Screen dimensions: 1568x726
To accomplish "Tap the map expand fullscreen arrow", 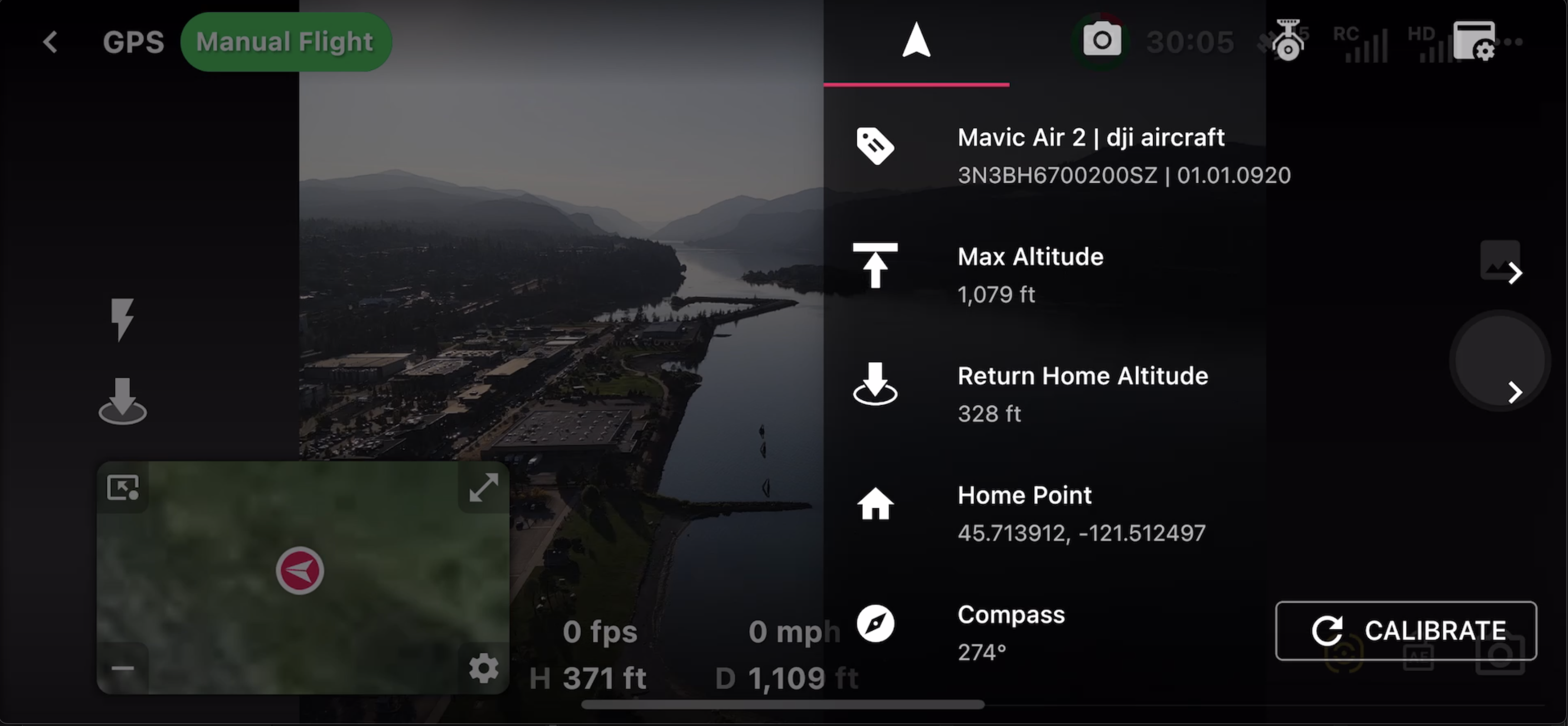I will 483,487.
